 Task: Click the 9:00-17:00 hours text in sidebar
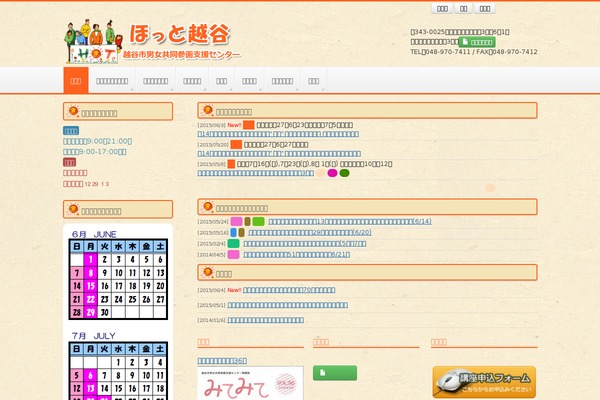click(95, 152)
